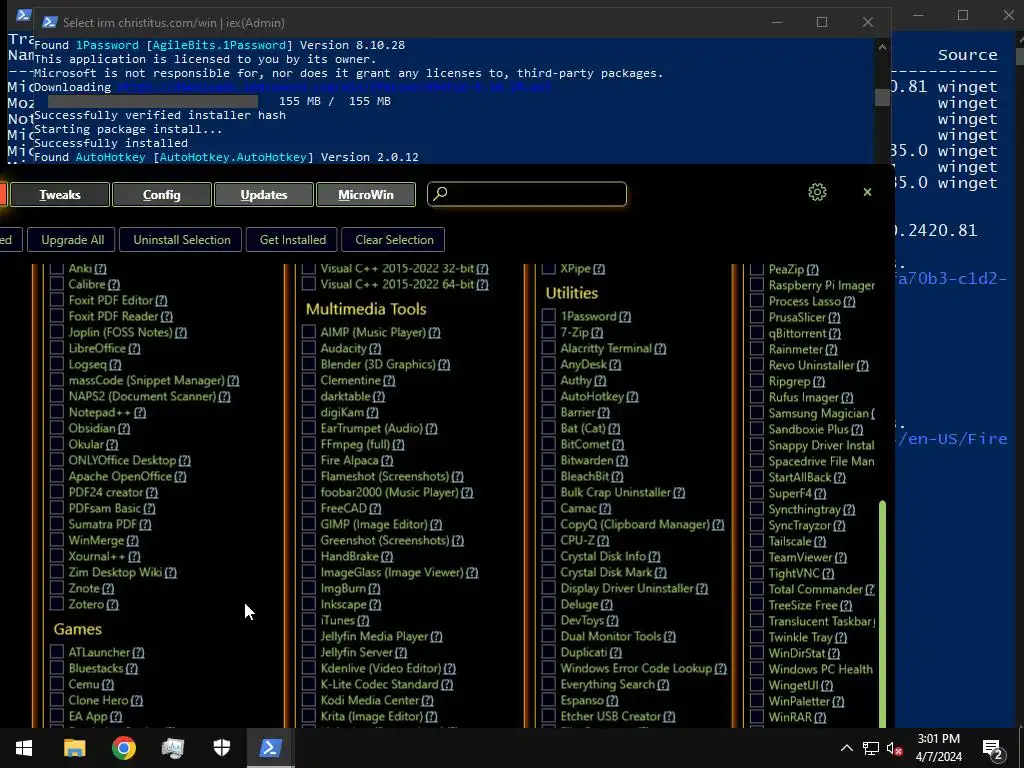Open info (?) link next to Obsidian

[x=124, y=429]
